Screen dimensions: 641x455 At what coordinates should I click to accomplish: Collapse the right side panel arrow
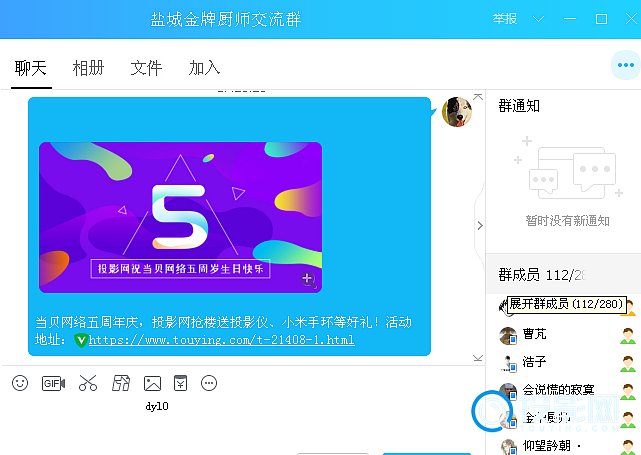coord(480,226)
